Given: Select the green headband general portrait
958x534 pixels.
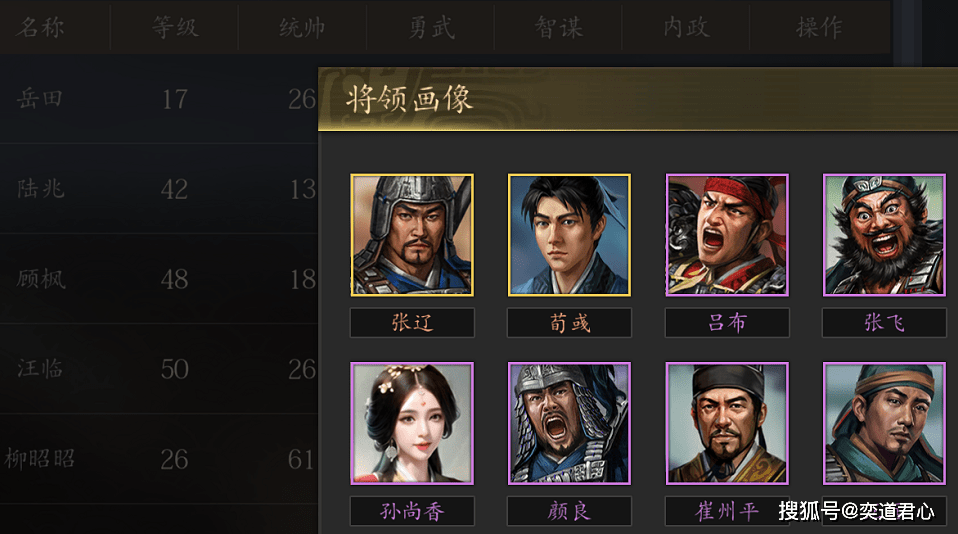Looking at the screenshot, I should coord(884,423).
